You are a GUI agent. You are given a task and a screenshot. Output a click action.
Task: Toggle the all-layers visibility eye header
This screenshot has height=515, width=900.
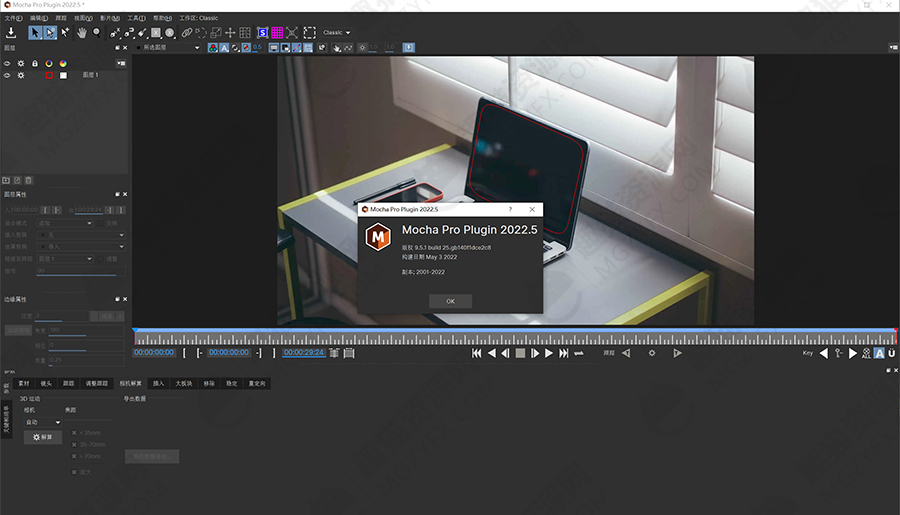pyautogui.click(x=7, y=64)
